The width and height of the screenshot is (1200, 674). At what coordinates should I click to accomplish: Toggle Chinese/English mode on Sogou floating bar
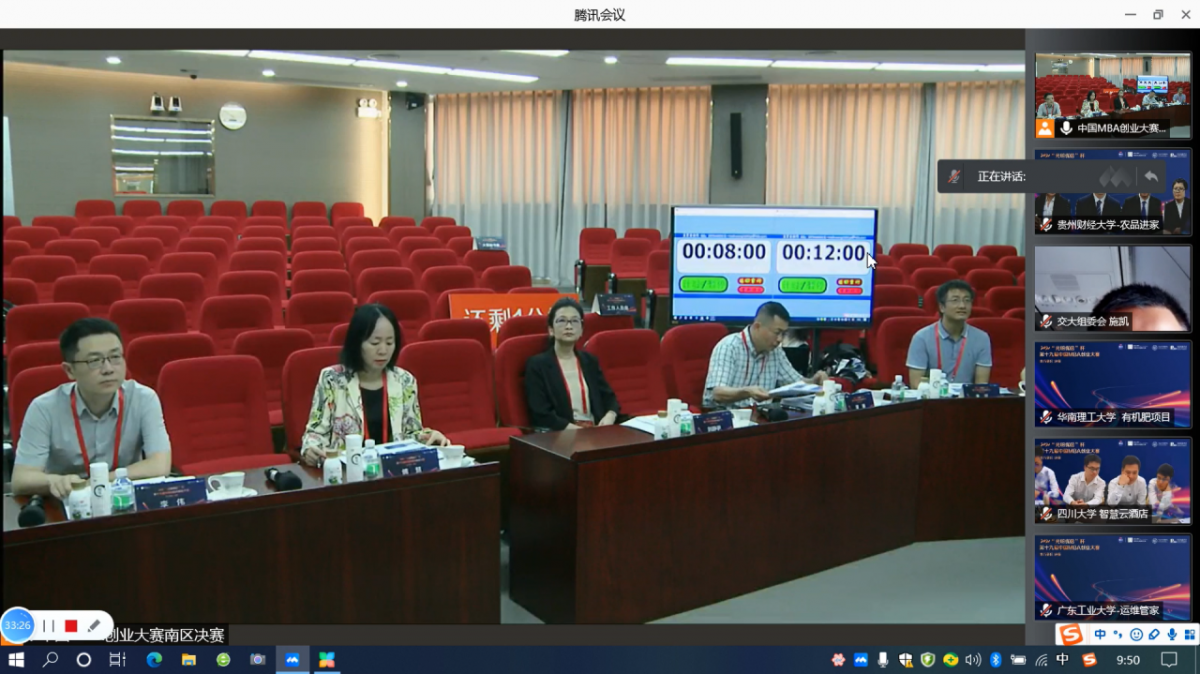click(1100, 635)
